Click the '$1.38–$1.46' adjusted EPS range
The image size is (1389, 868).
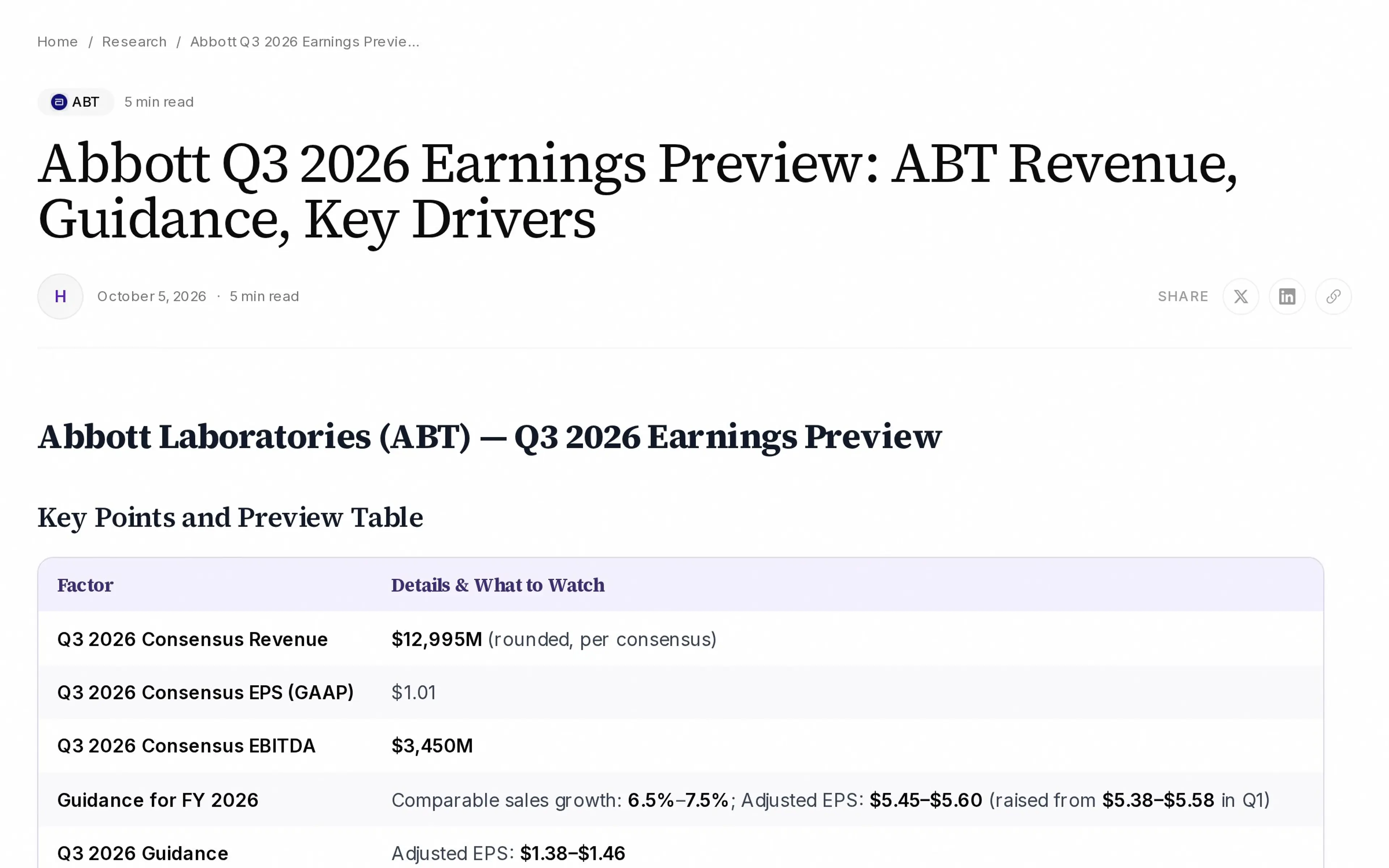point(572,853)
